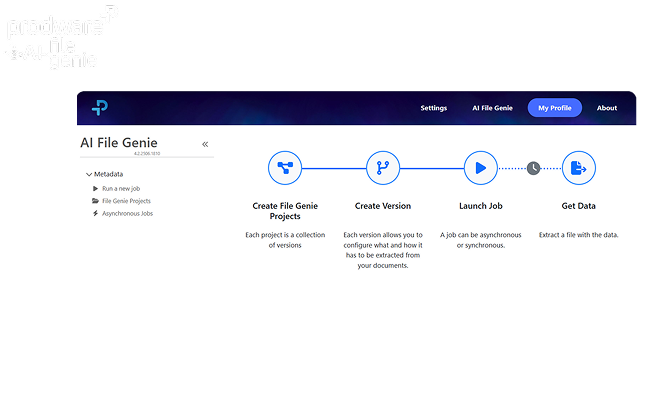Image resolution: width=649 pixels, height=419 pixels.
Task: Open My Profile
Action: (x=555, y=108)
